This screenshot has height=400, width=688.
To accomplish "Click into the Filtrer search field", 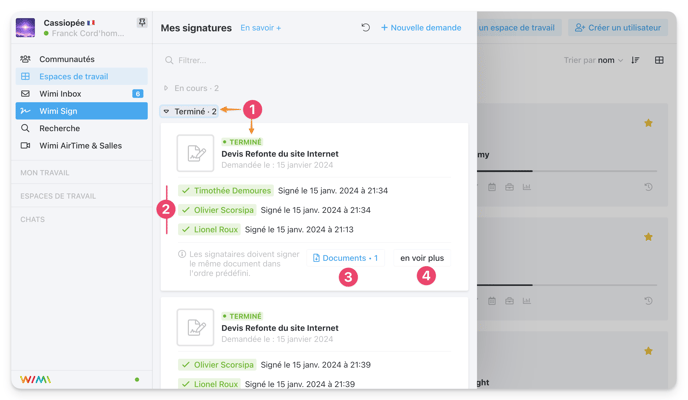I will 314,60.
